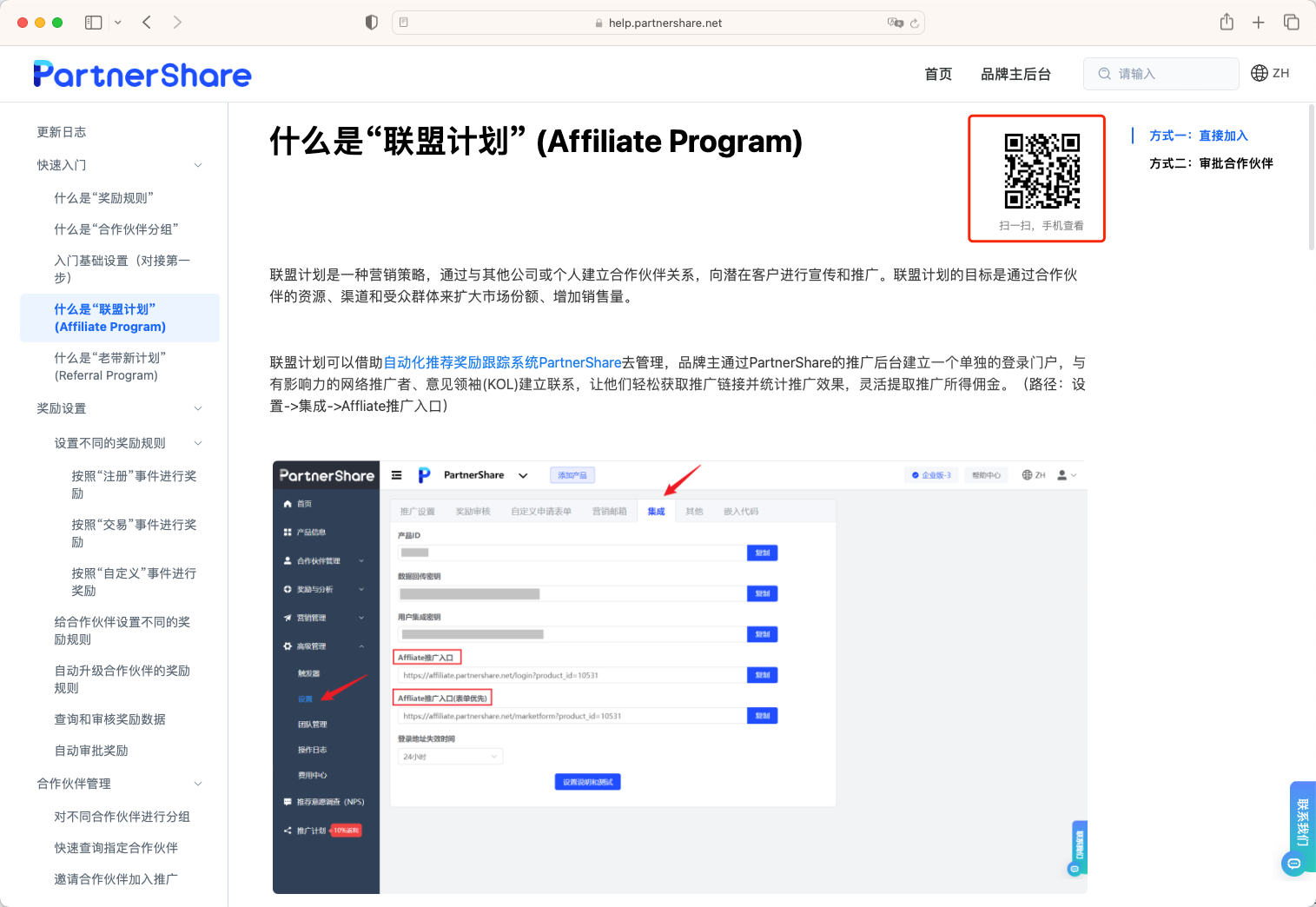This screenshot has height=907, width=1316.
Task: Jump to 方式一：直接加入 section
Action: pyautogui.click(x=1199, y=136)
